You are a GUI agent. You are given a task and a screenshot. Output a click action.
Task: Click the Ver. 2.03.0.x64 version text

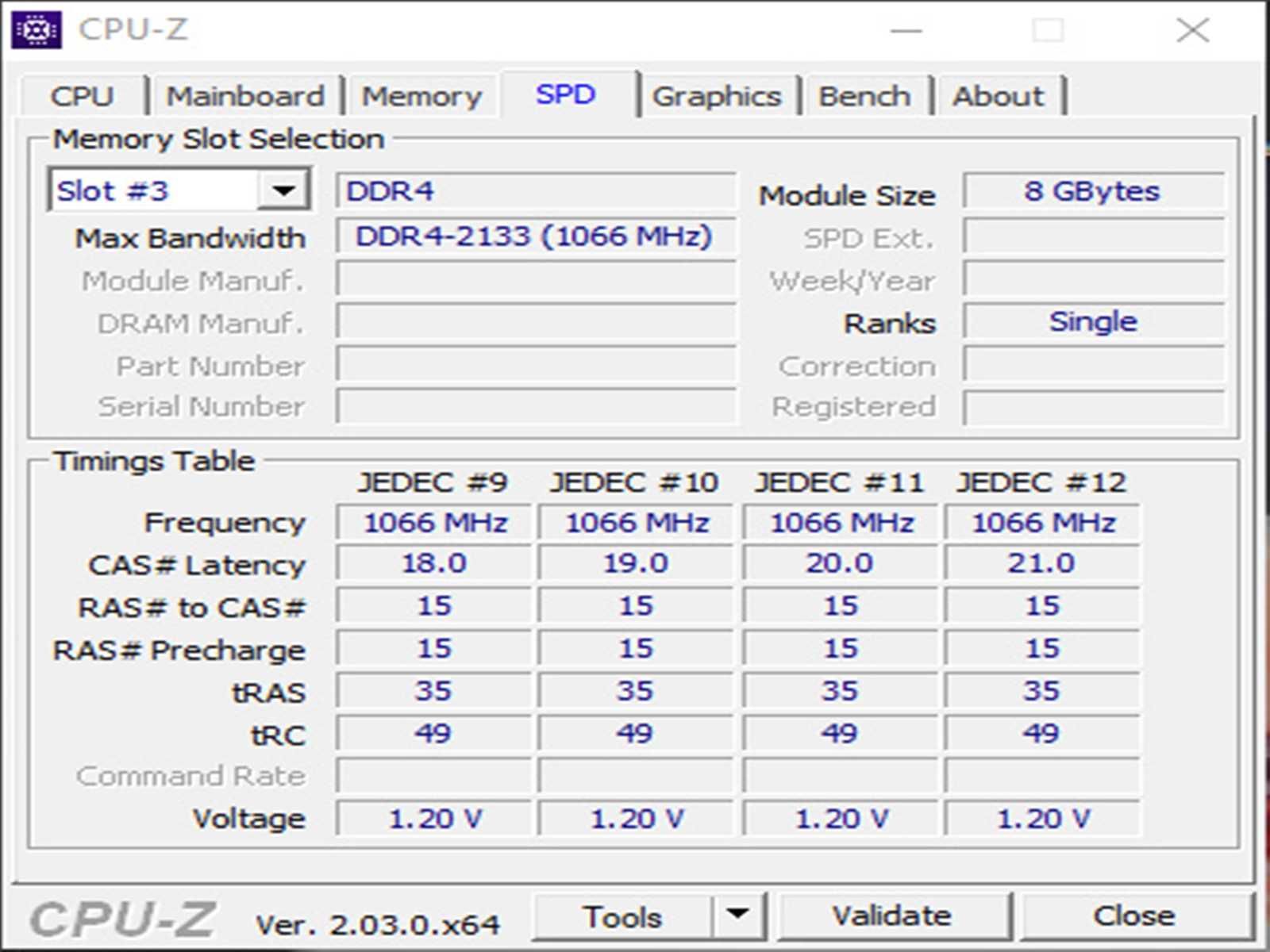pos(377,924)
